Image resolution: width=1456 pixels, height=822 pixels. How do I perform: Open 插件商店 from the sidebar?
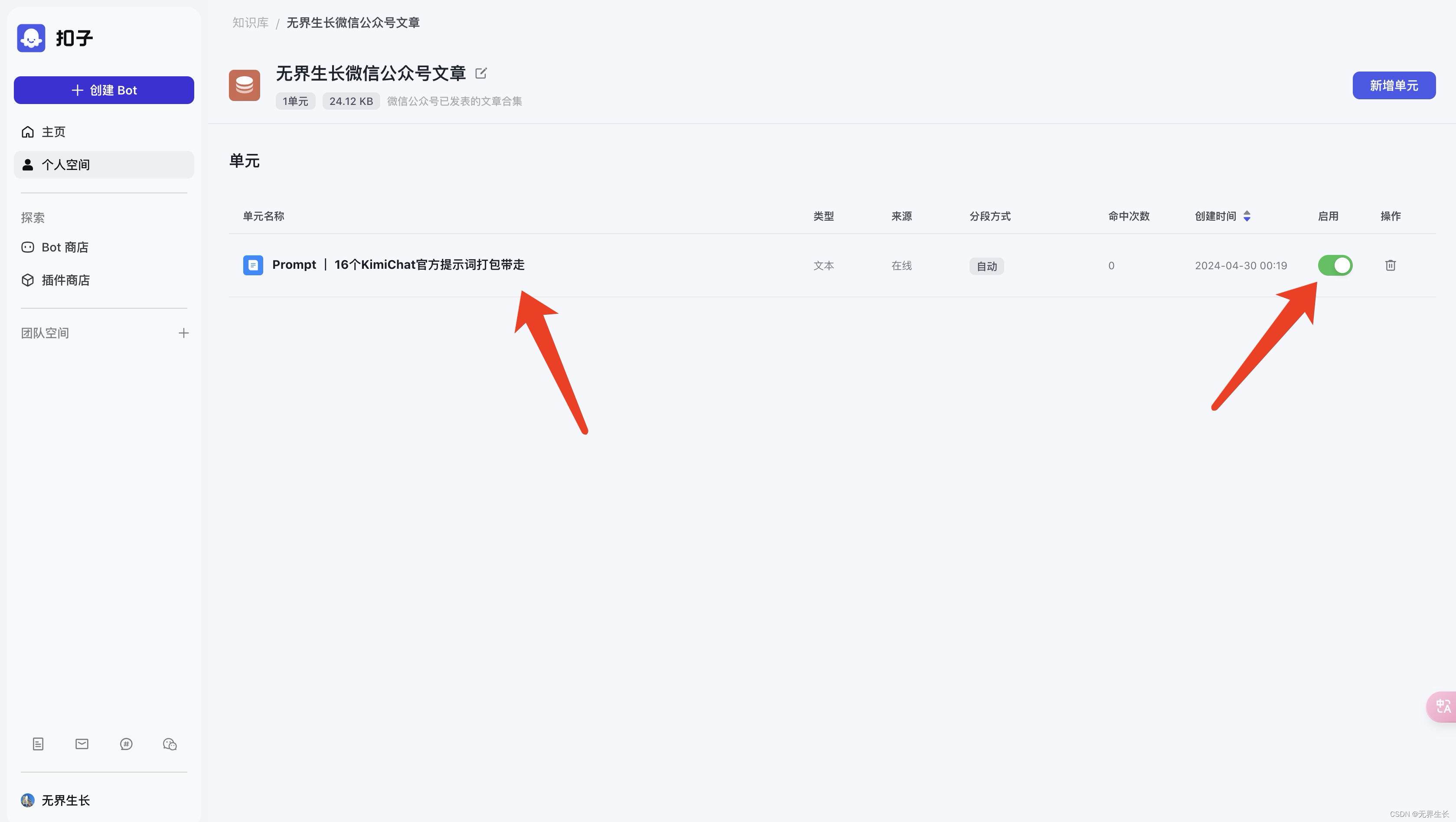click(x=65, y=280)
